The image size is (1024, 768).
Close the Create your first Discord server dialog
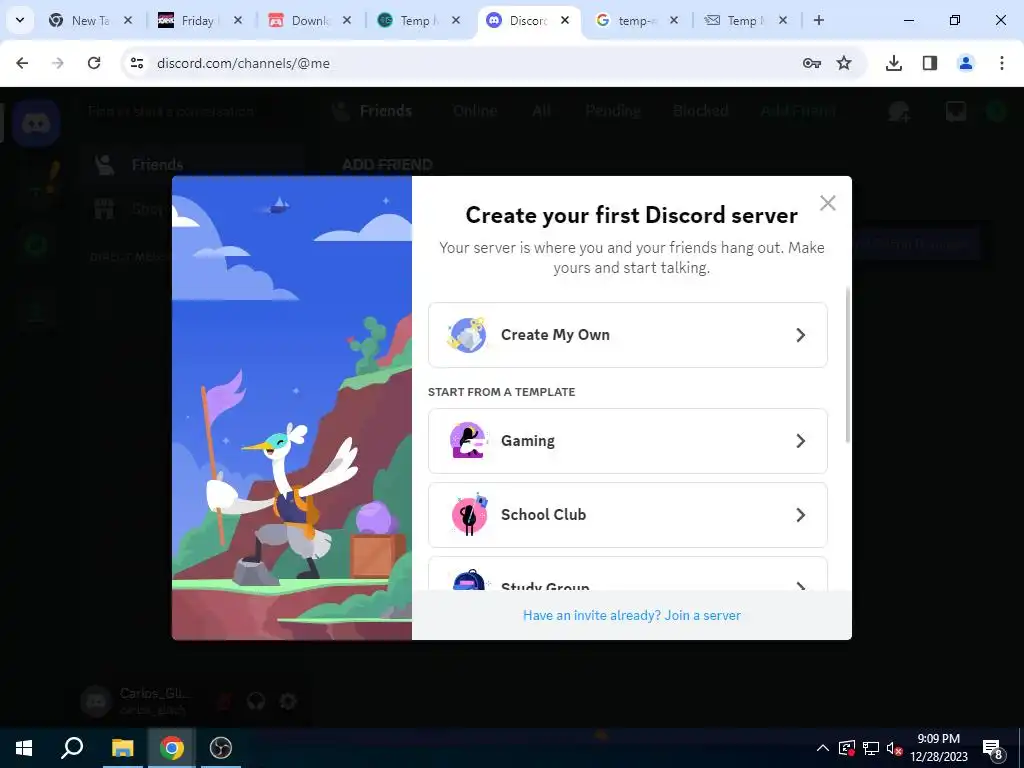coord(827,203)
